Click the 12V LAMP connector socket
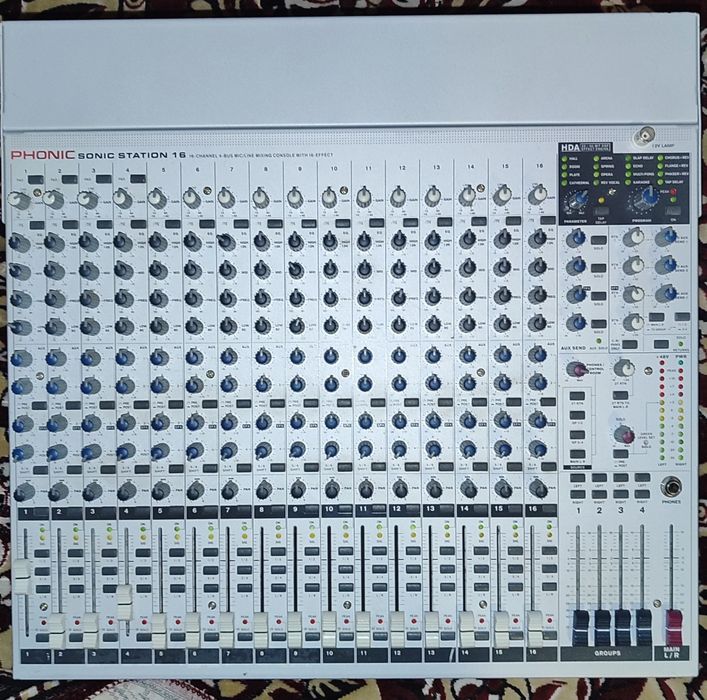This screenshot has width=707, height=700. click(x=644, y=136)
